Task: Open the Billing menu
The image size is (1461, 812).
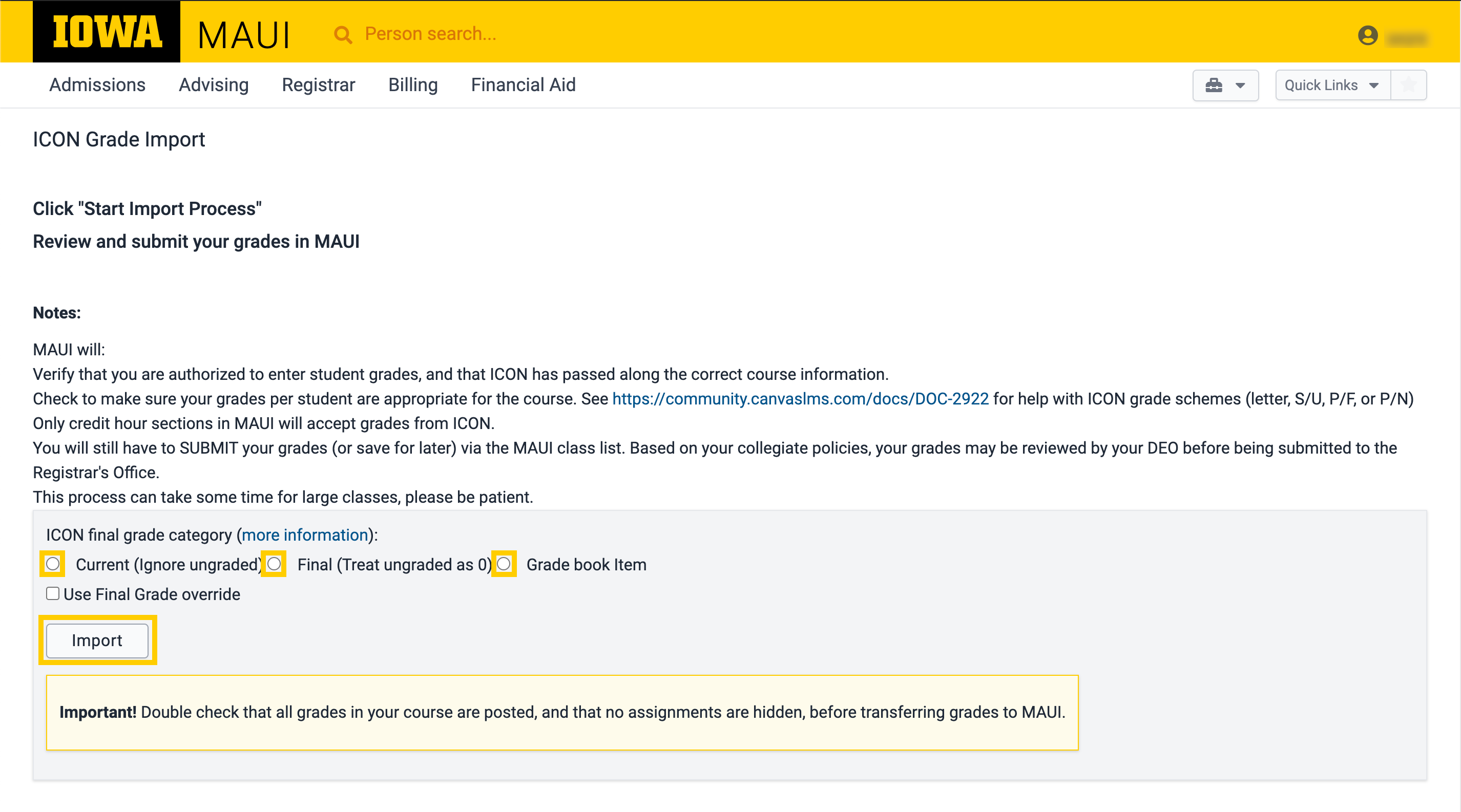Action: click(x=413, y=84)
